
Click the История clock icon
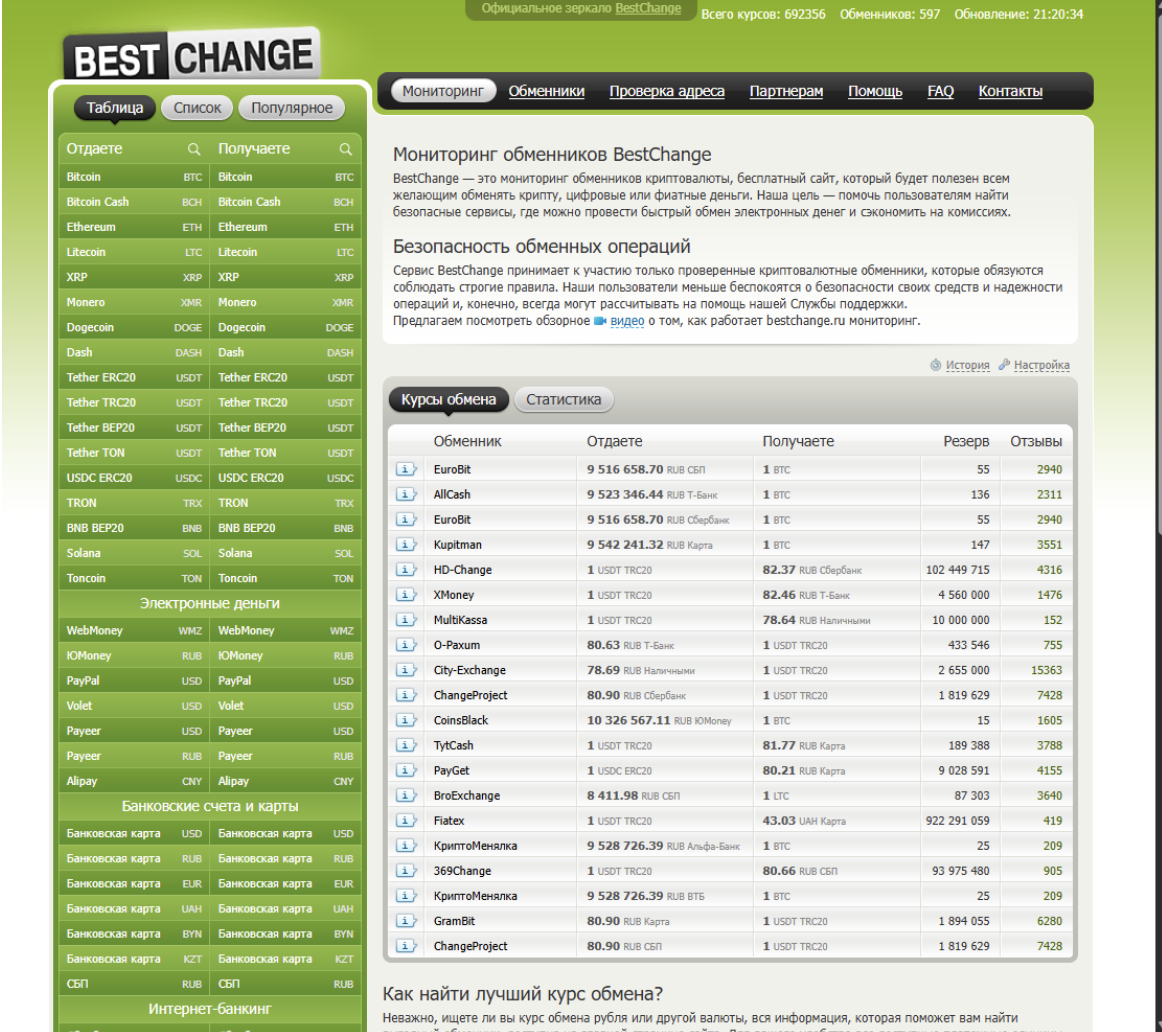pos(935,364)
